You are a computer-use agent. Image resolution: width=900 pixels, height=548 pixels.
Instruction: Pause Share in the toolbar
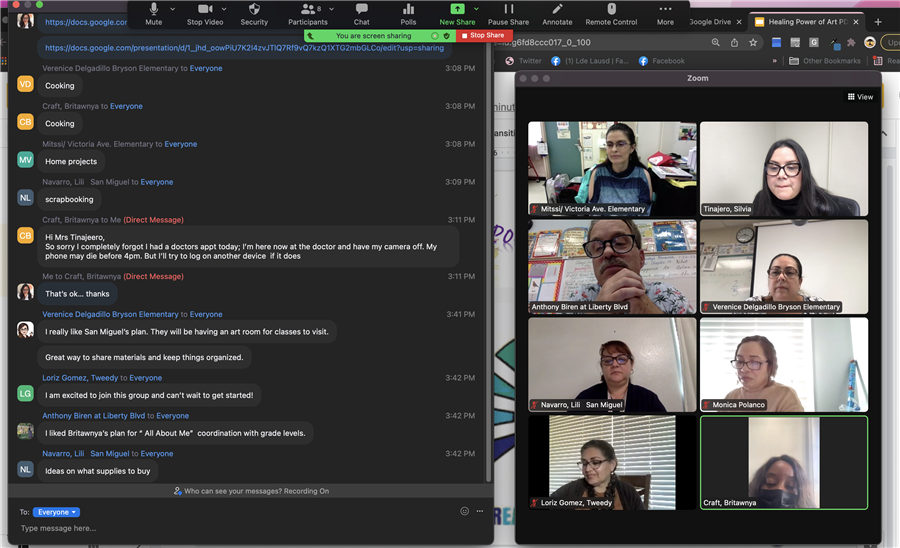509,14
